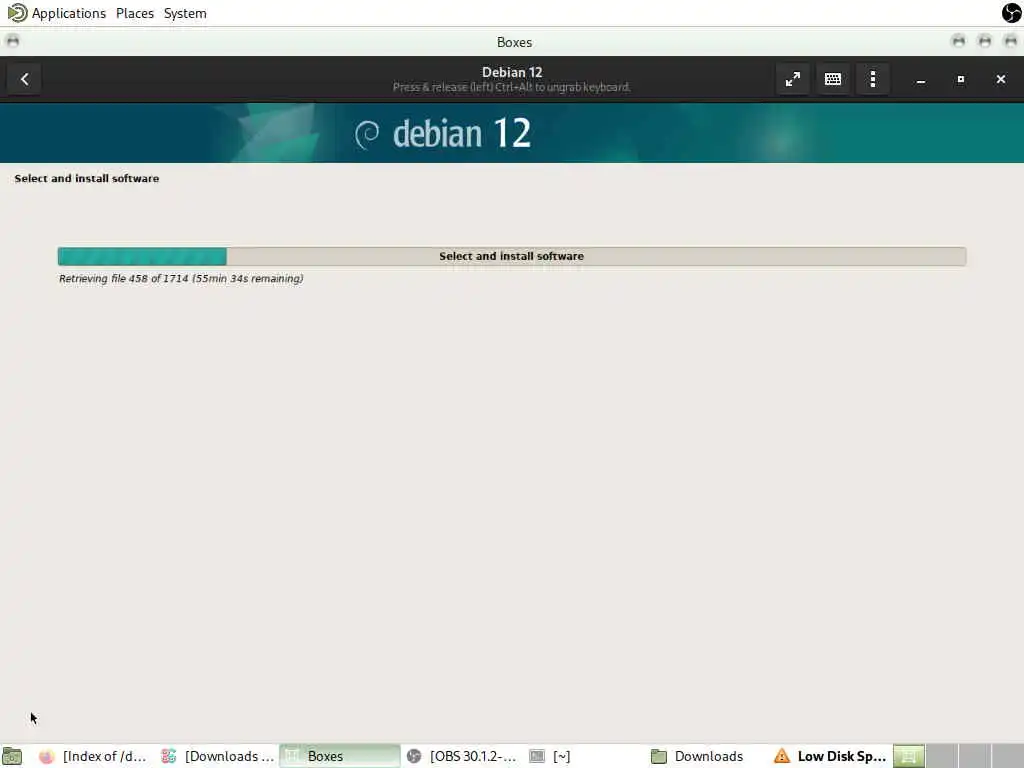The width and height of the screenshot is (1024, 768).
Task: Click the Select and install software heading
Action: click(87, 178)
